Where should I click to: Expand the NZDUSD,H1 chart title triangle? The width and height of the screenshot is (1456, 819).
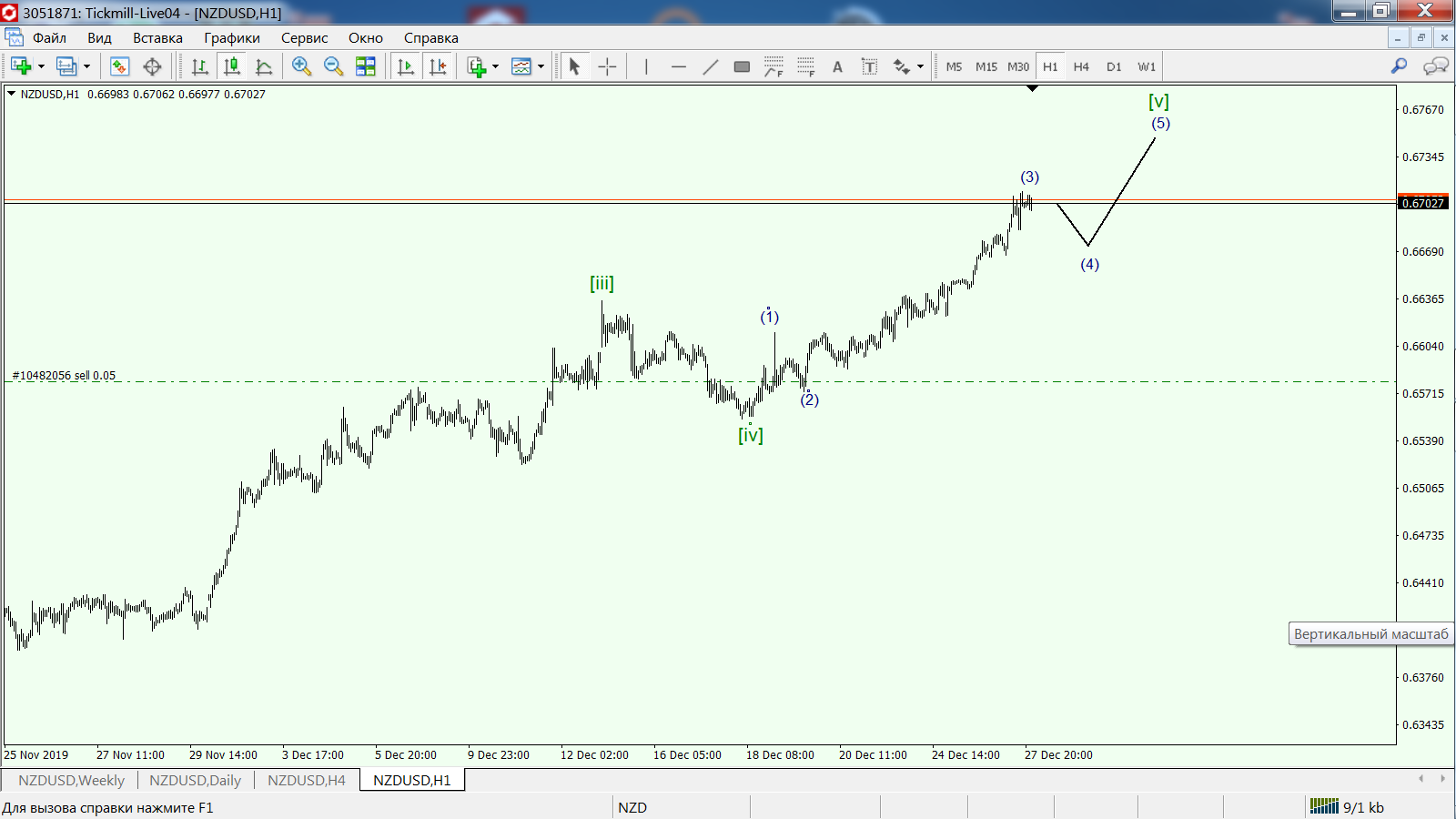tap(12, 94)
